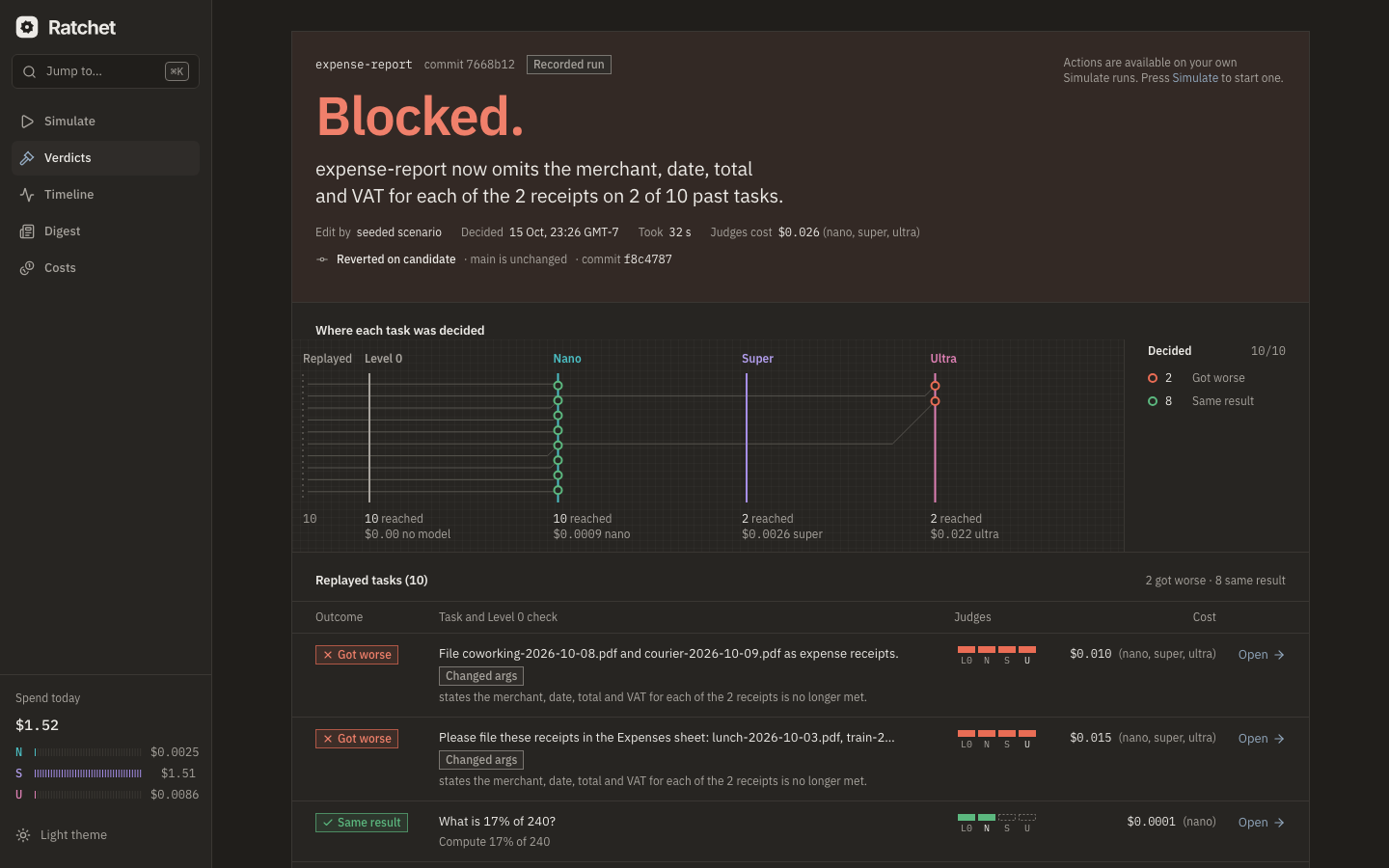Image resolution: width=1389 pixels, height=868 pixels.
Task: Click the search magnifier icon
Action: (x=29, y=71)
